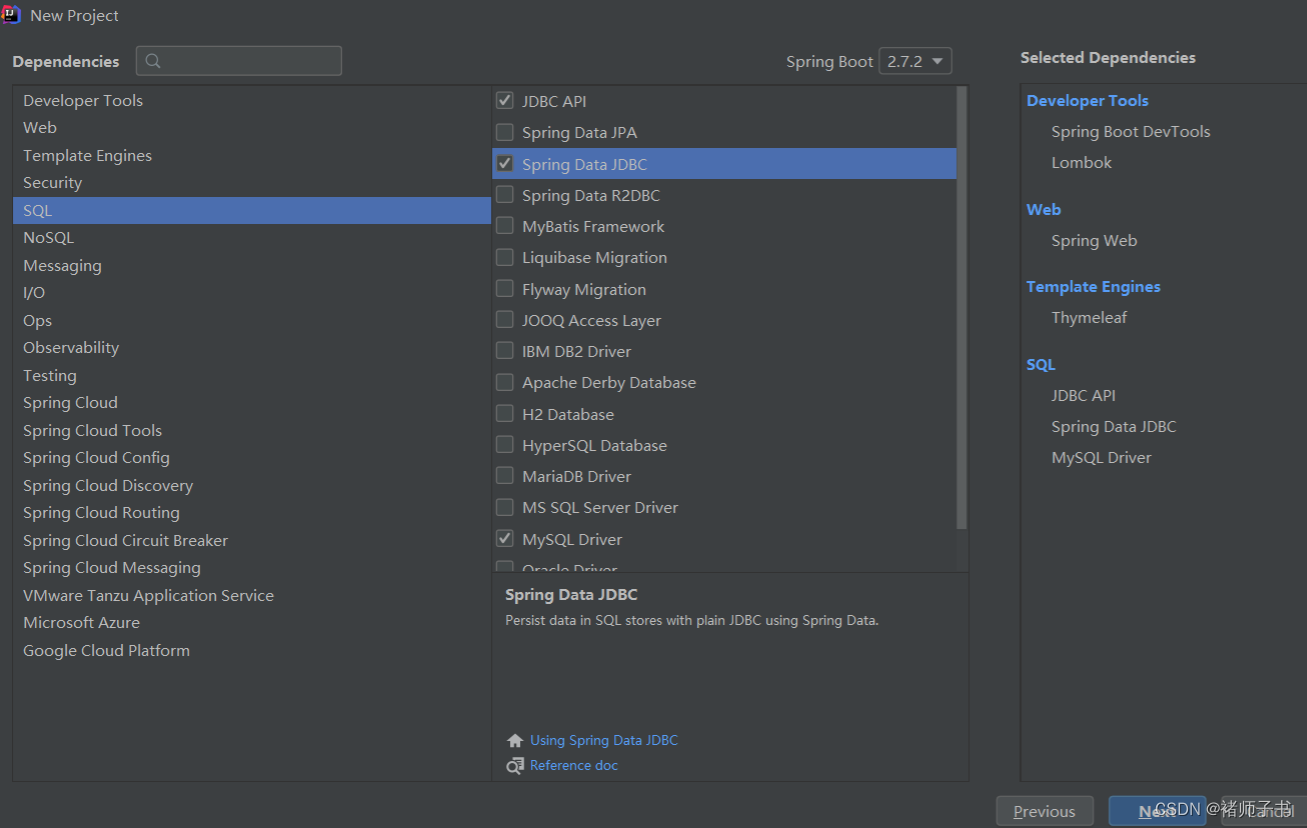This screenshot has height=828, width=1307.
Task: Click the home icon beside Using Spring Data JDBC
Action: [515, 741]
